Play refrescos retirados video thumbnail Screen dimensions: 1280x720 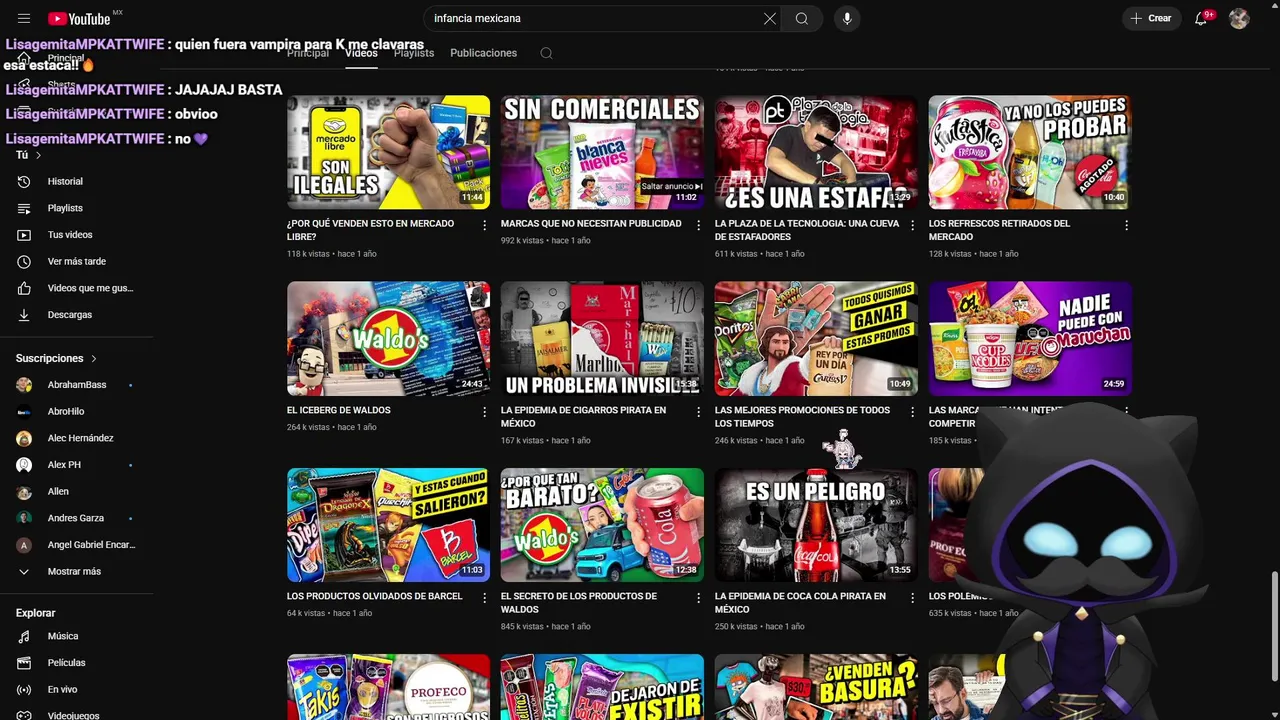[1030, 152]
